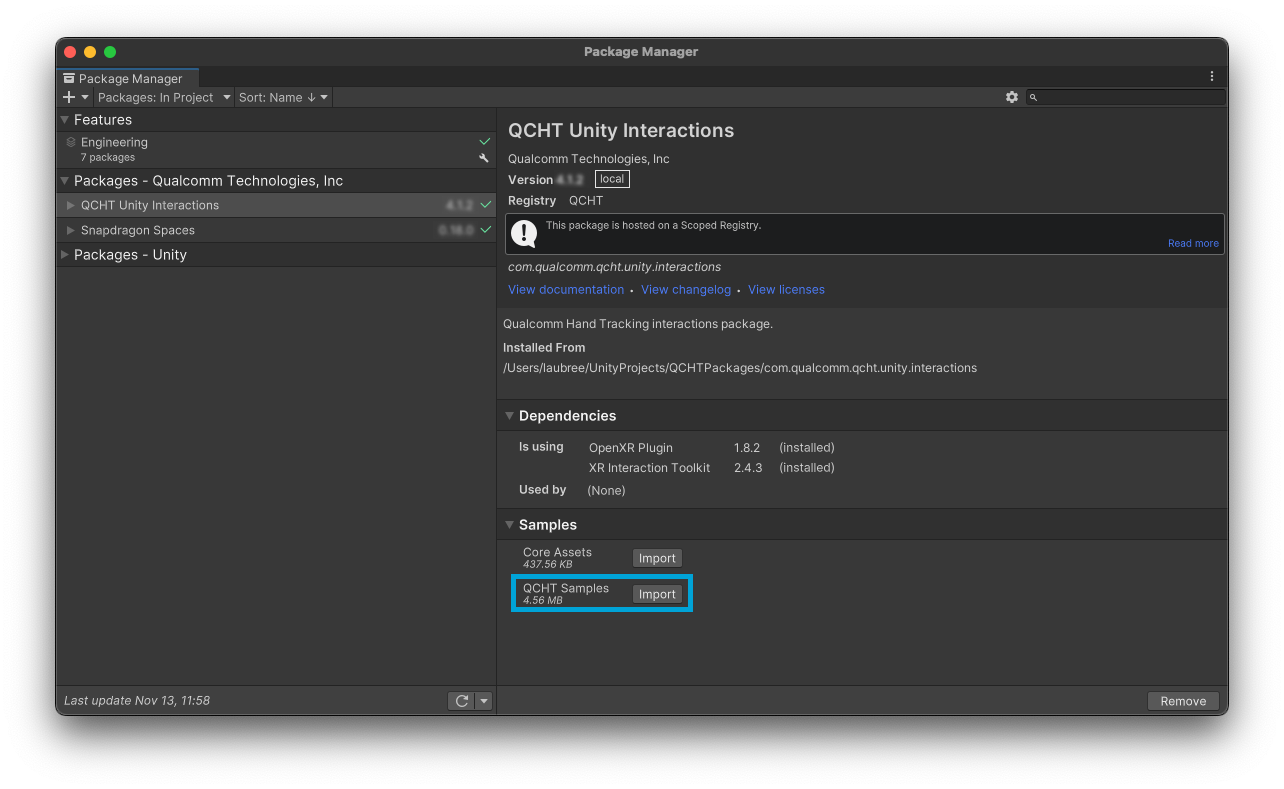Click the Engineering feature layers icon
The width and height of the screenshot is (1284, 789).
pos(71,142)
